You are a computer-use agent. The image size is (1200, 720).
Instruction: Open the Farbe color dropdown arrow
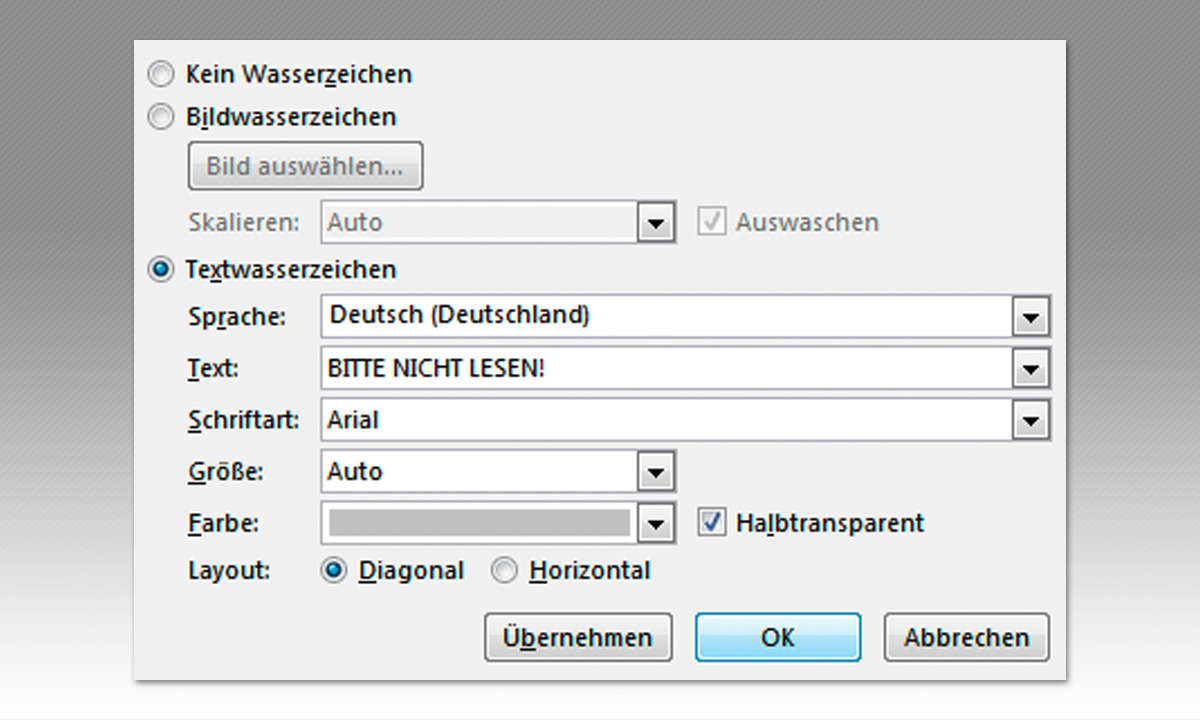tap(654, 522)
